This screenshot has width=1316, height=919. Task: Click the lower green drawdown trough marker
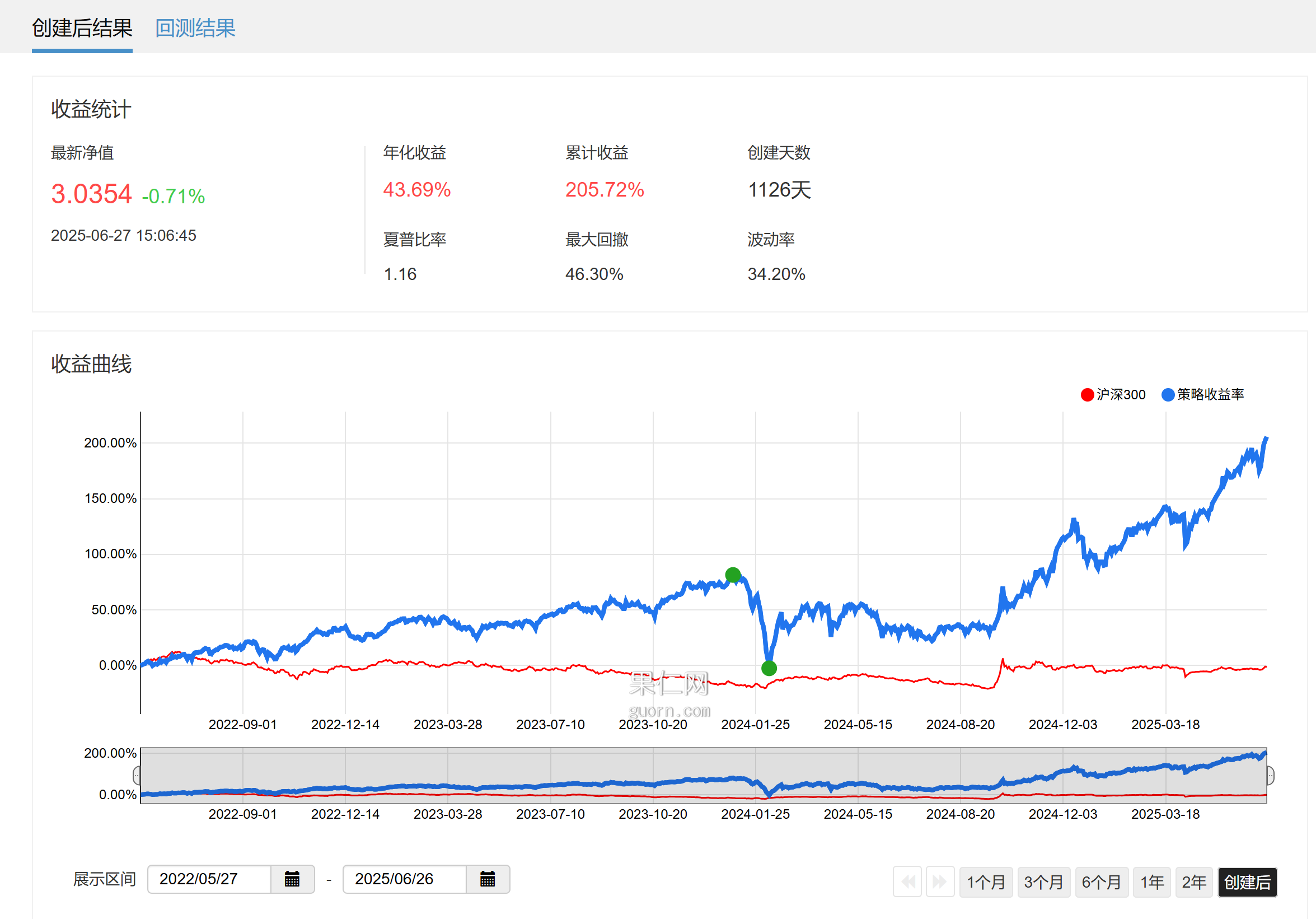[x=769, y=668]
